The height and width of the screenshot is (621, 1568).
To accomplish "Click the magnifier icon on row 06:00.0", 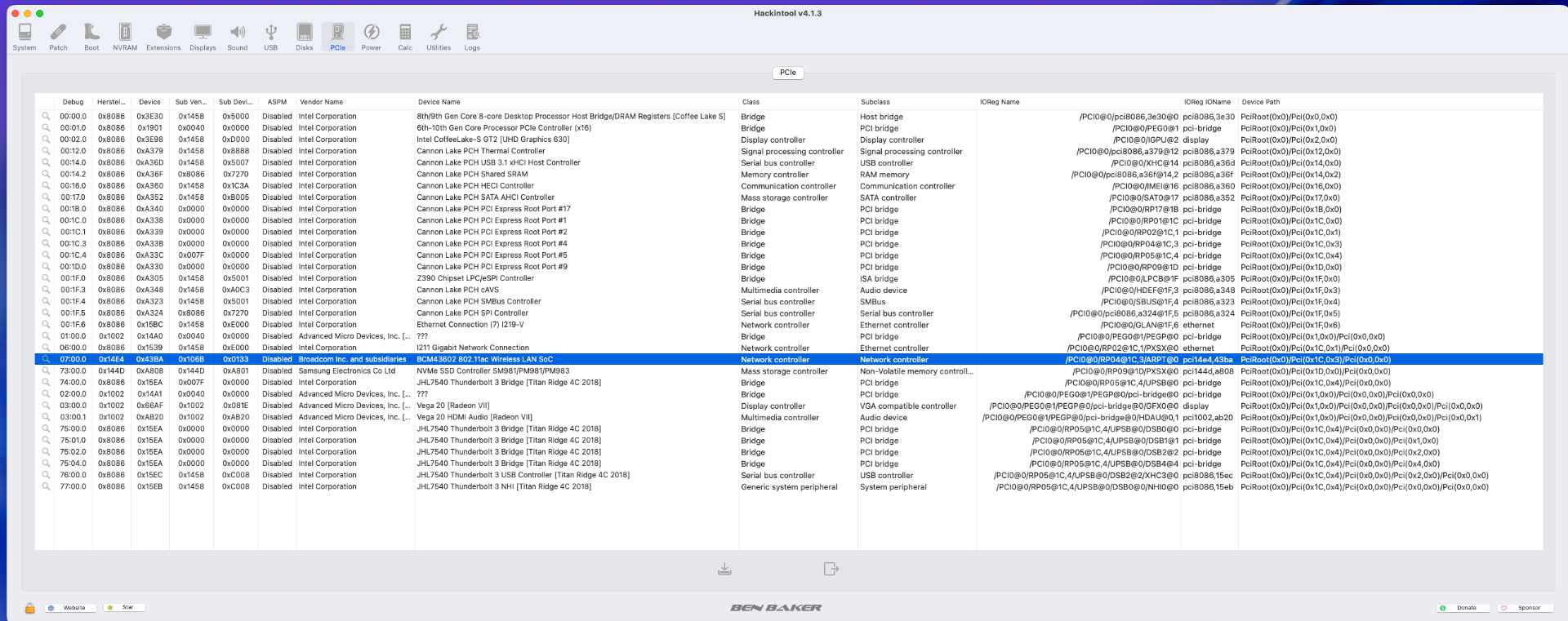I will [x=46, y=348].
